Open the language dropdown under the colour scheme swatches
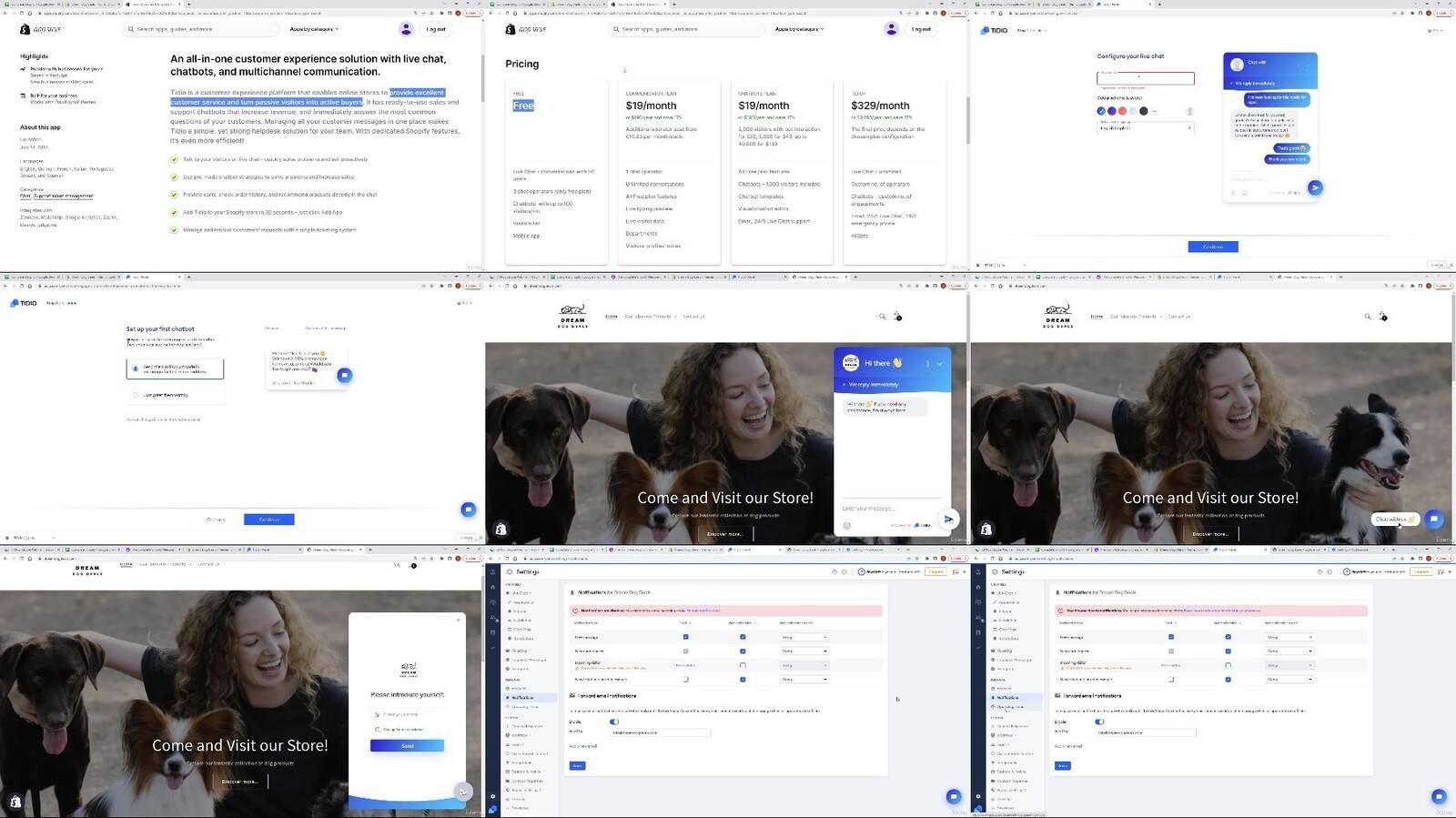 click(x=1146, y=127)
